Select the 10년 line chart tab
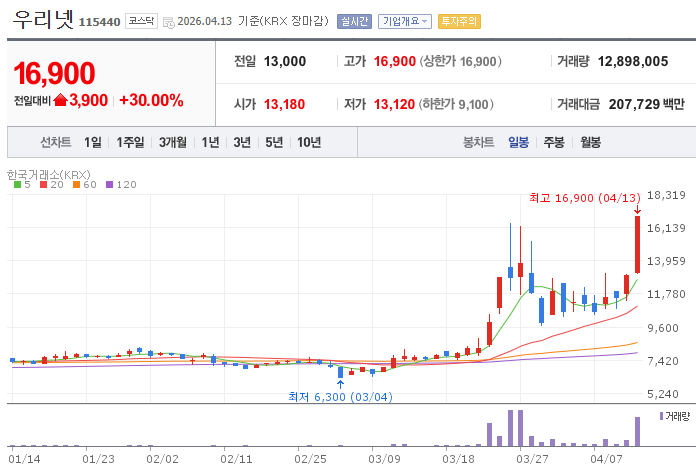 309,142
